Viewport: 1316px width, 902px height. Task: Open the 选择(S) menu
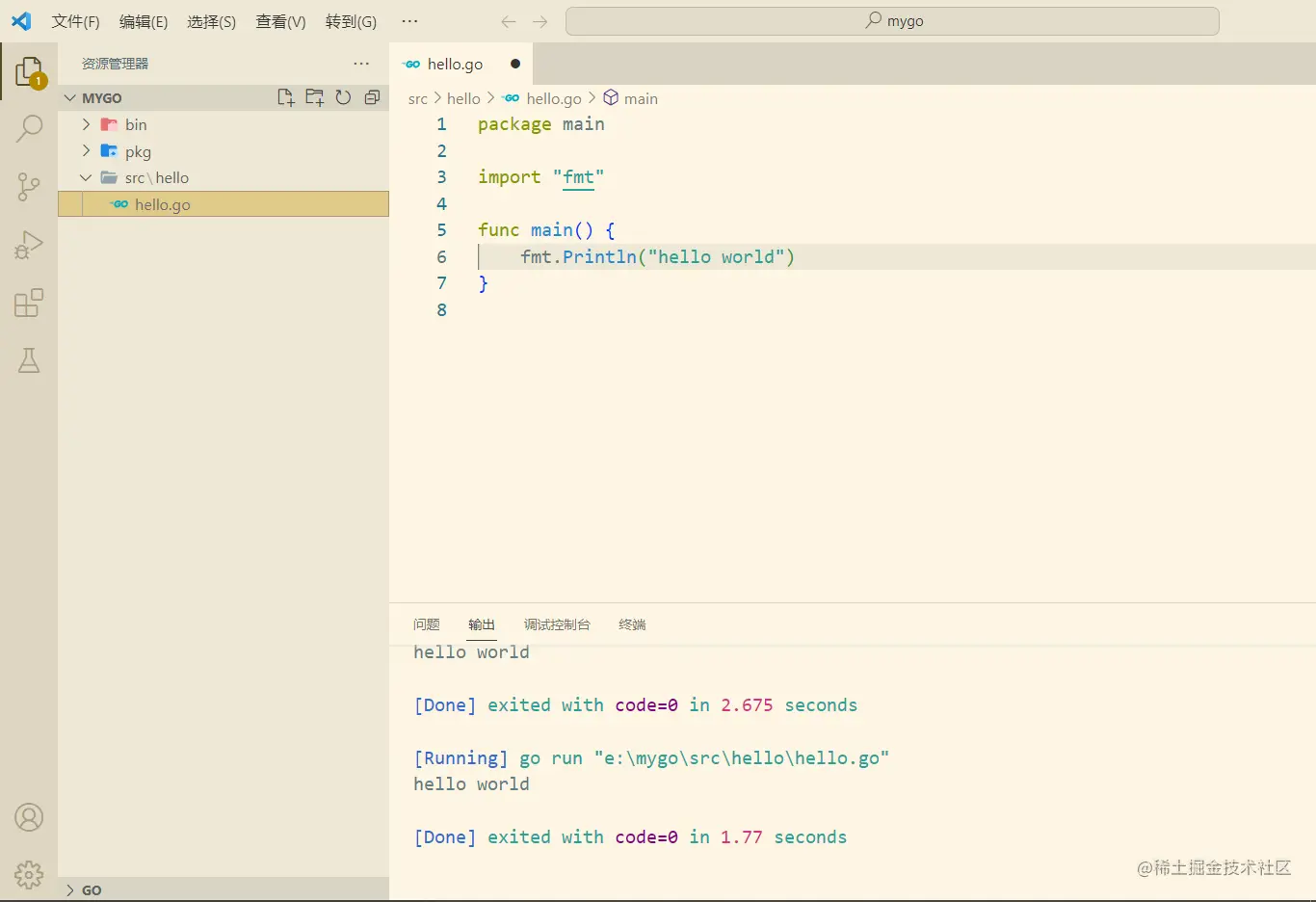tap(212, 21)
